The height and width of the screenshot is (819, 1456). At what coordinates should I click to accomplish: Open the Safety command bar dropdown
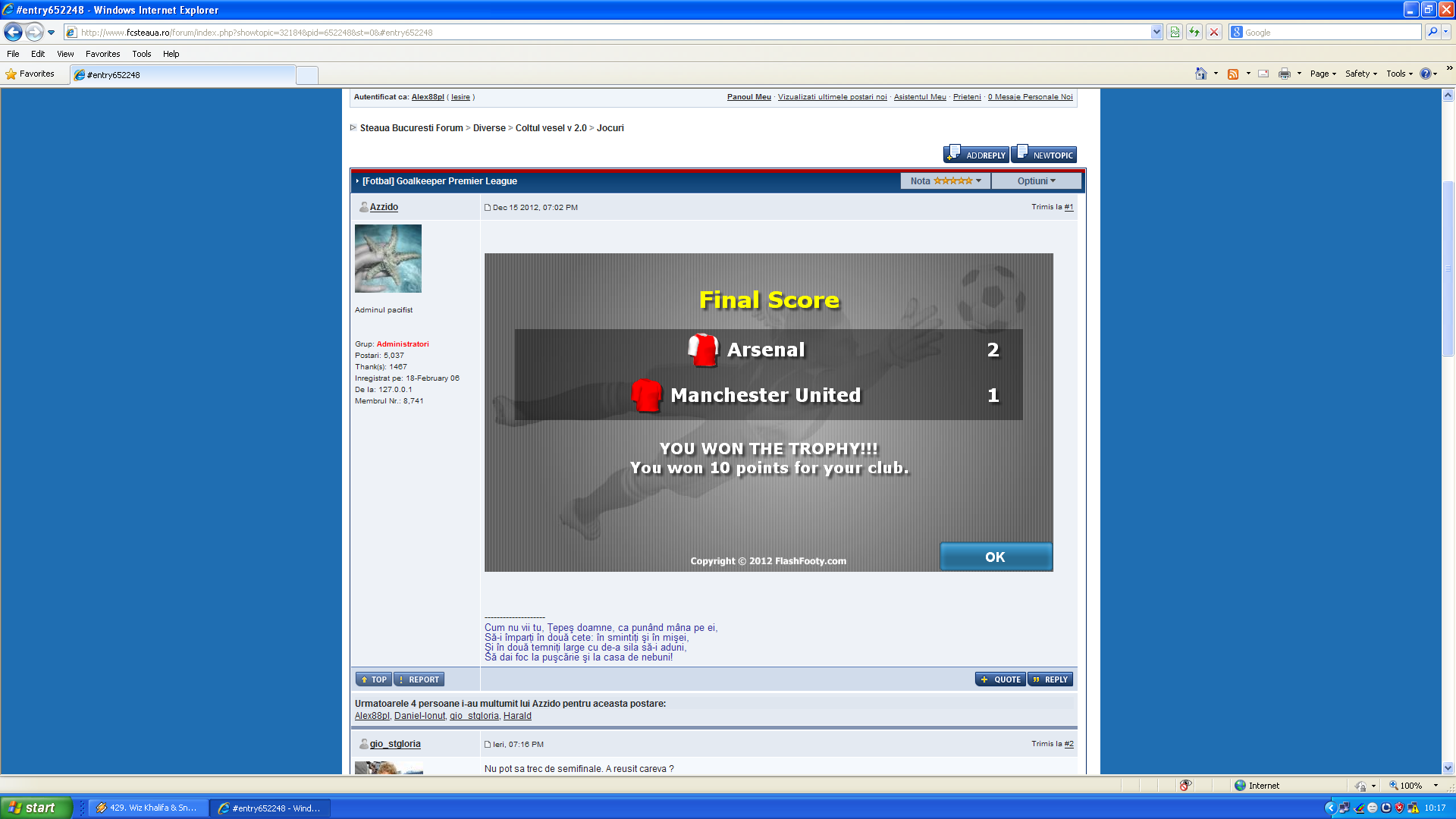tap(1361, 74)
